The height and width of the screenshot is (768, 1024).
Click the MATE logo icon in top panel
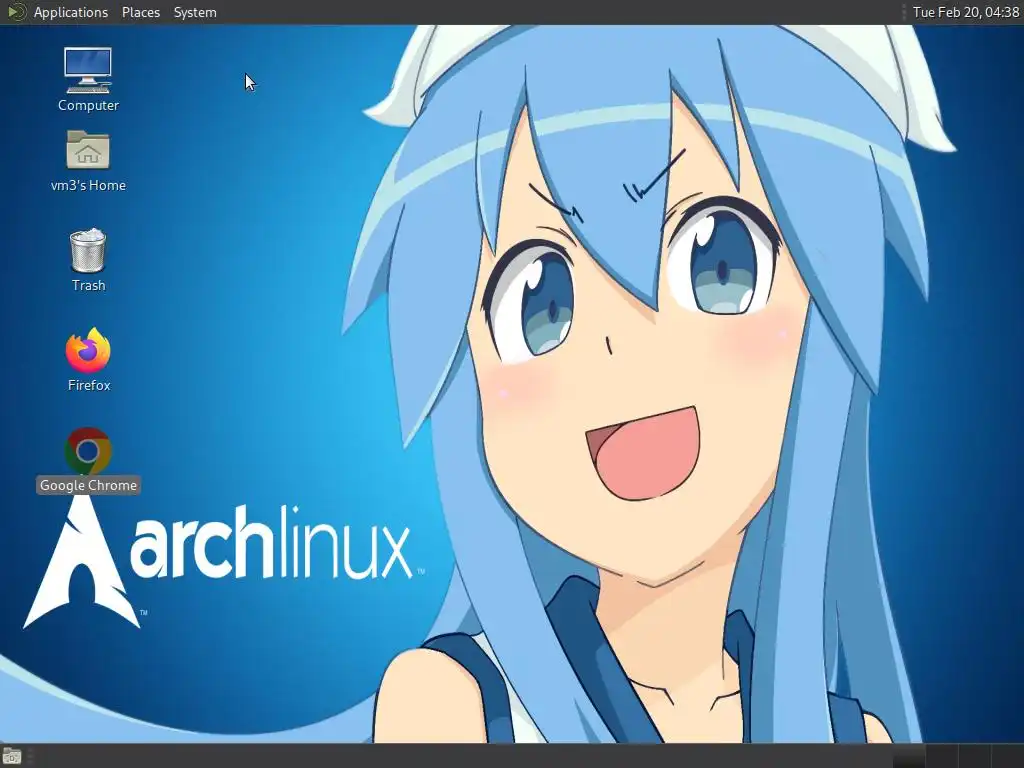16,12
